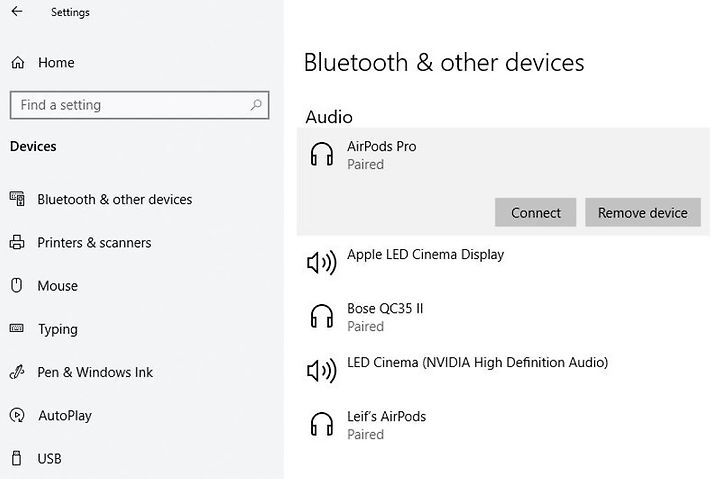This screenshot has width=720, height=479.
Task: Click the AutoPlay icon
Action: click(x=17, y=415)
